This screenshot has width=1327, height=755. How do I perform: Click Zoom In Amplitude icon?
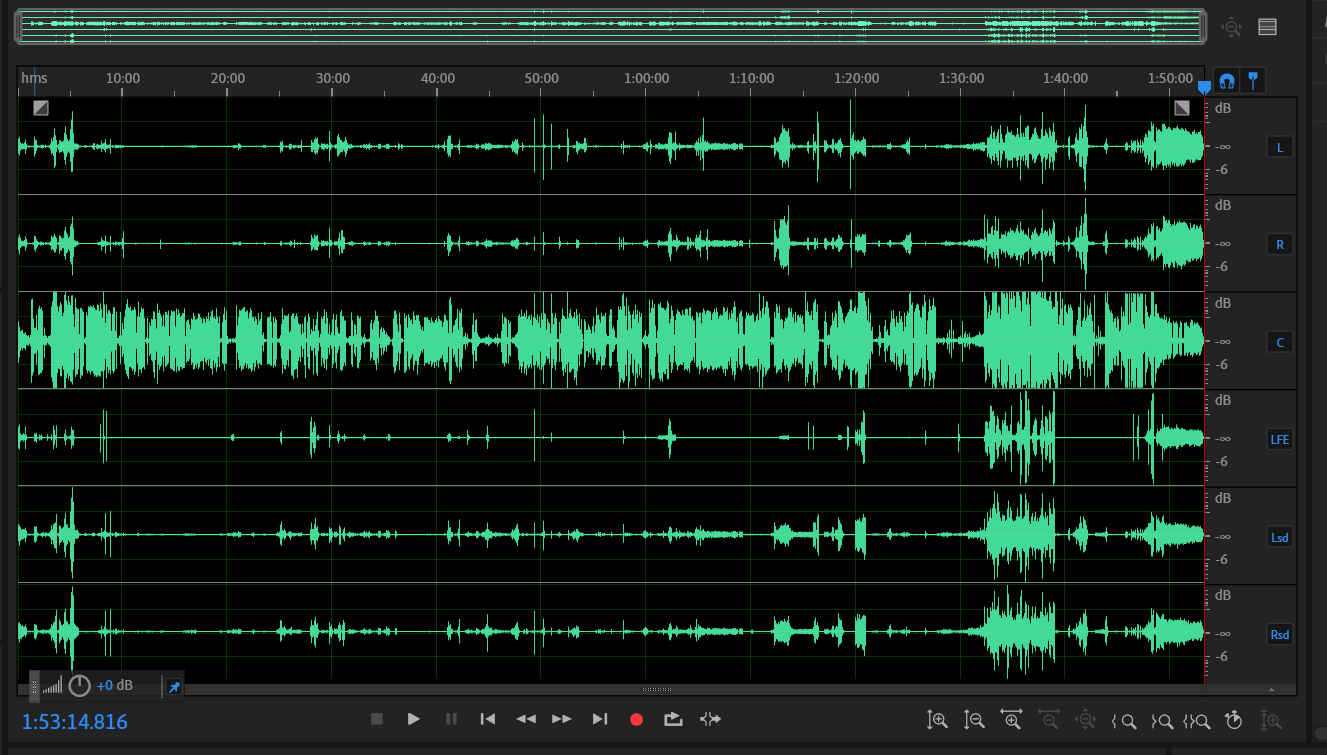937,719
